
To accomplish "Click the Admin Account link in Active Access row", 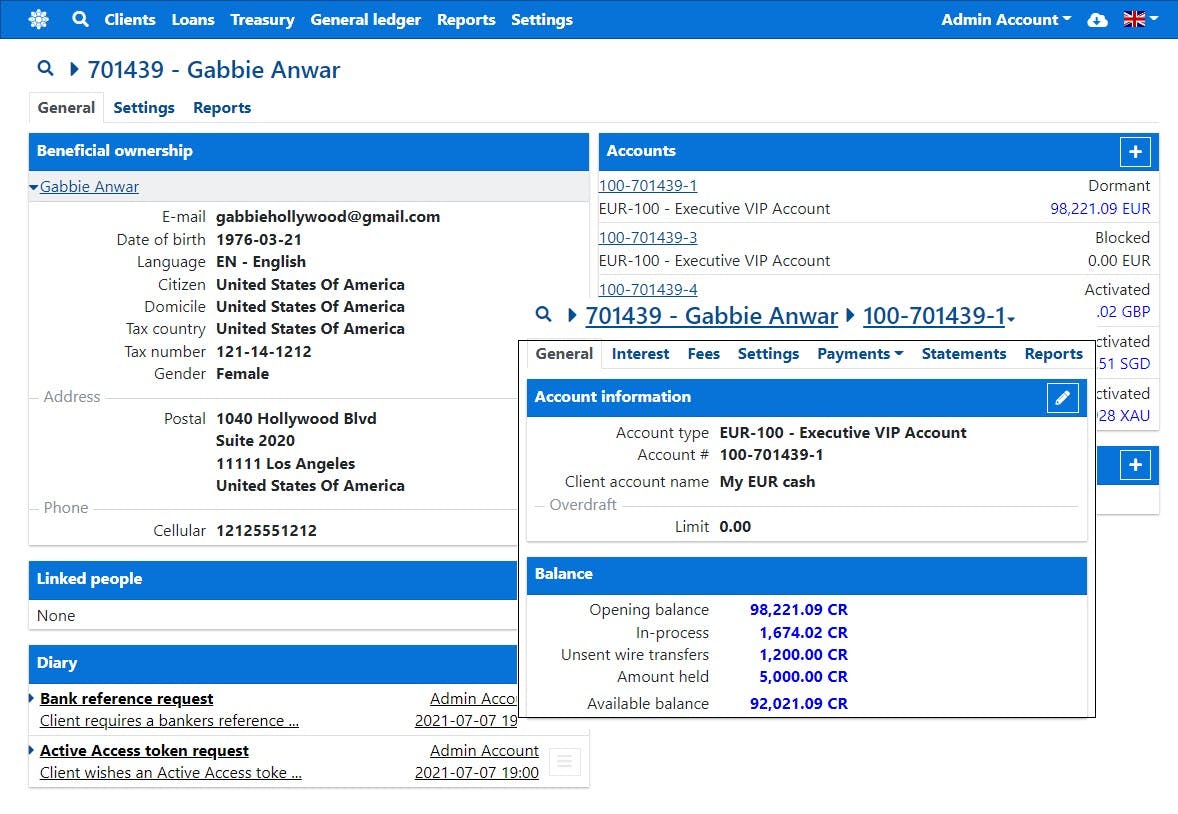I will pos(484,750).
